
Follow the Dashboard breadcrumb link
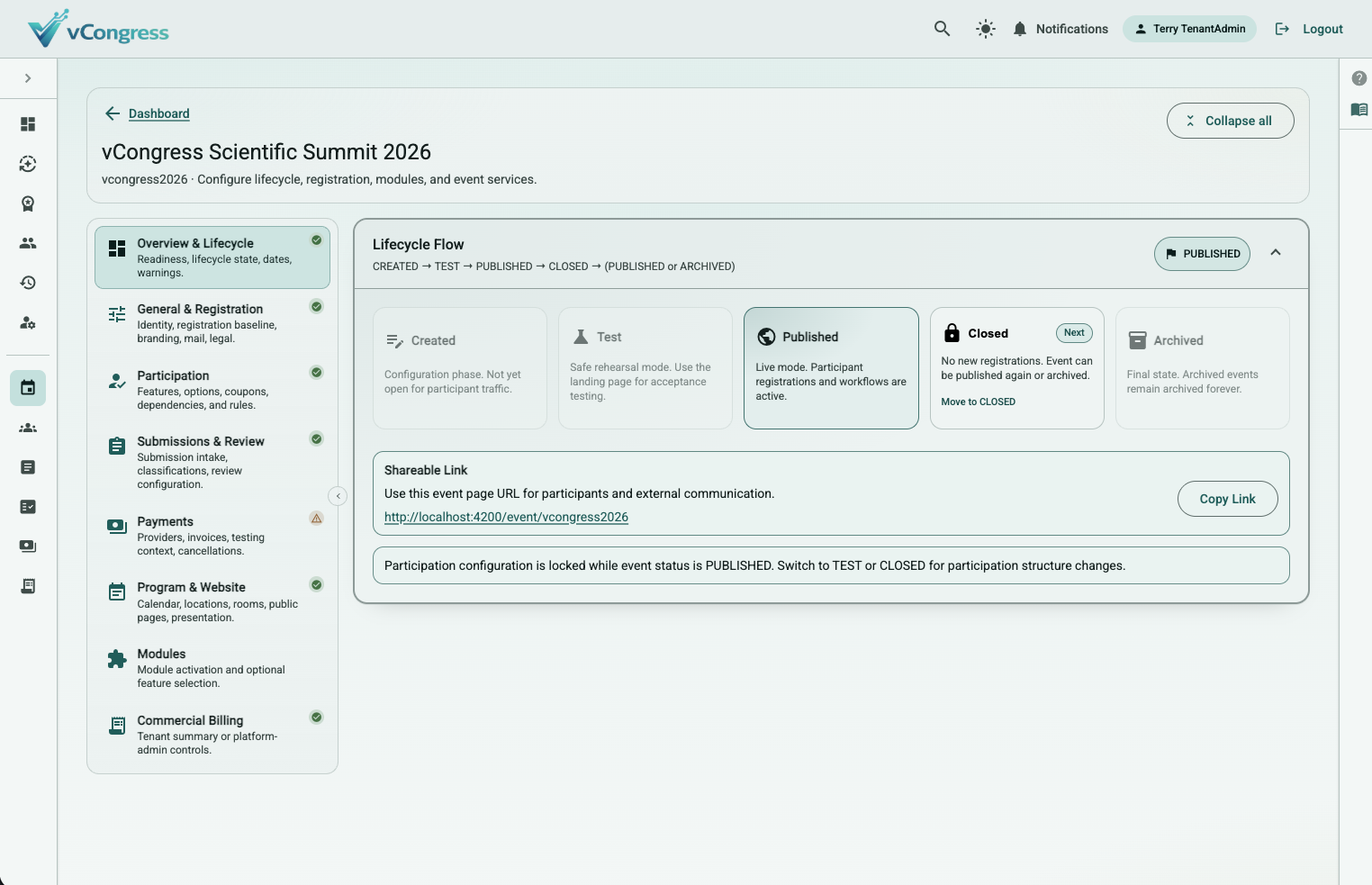pos(159,113)
